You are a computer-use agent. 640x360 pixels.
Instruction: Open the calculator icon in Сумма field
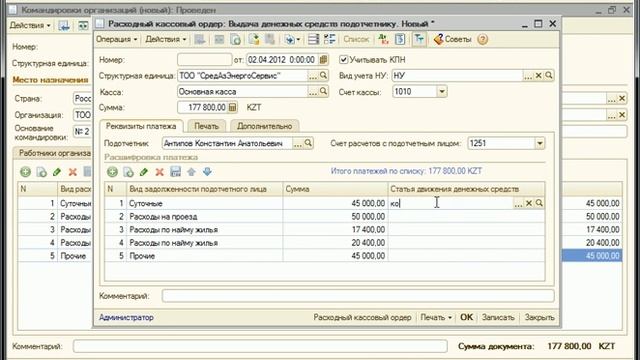(x=232, y=107)
